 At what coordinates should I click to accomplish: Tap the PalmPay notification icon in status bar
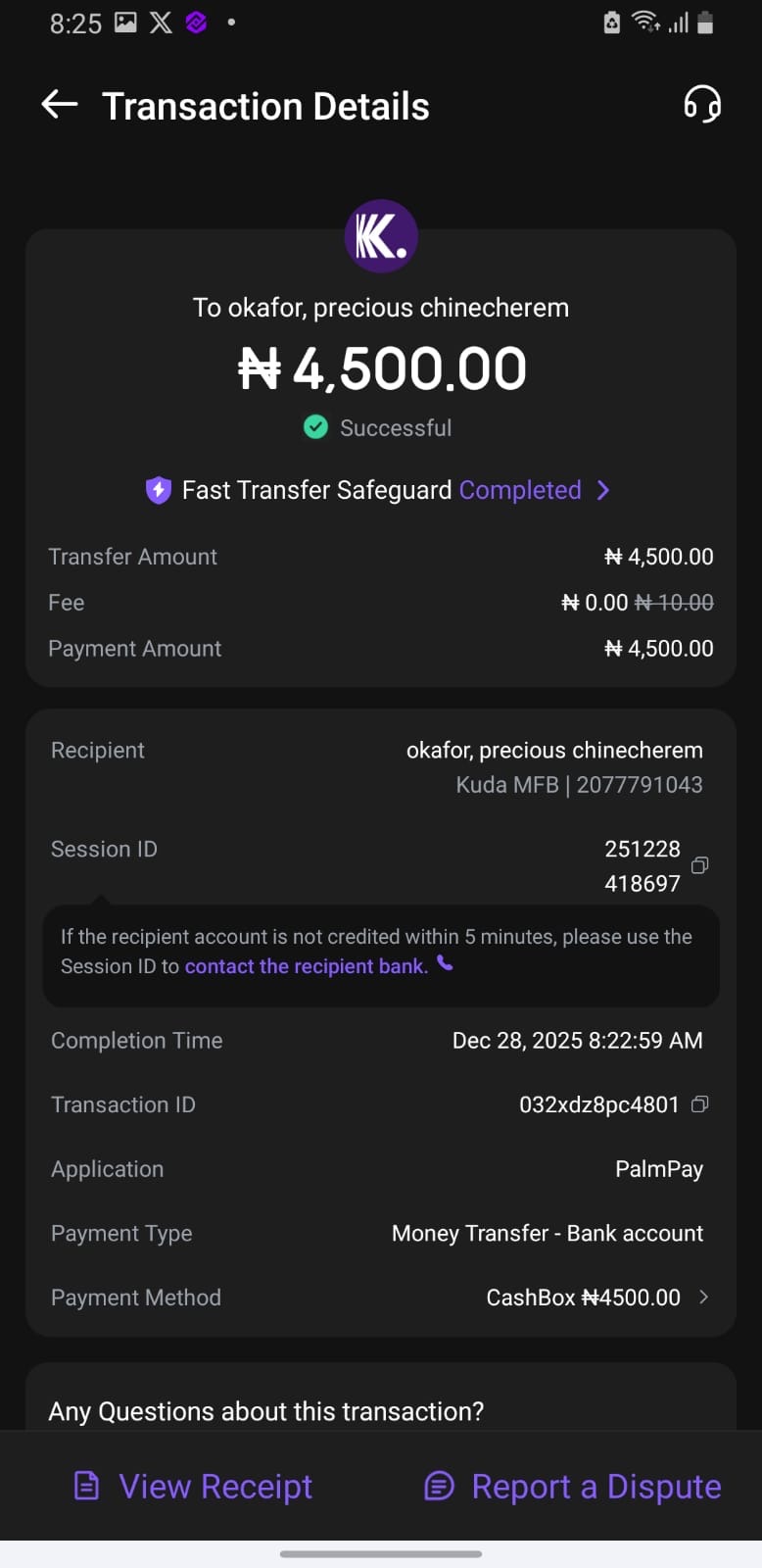pos(196,23)
